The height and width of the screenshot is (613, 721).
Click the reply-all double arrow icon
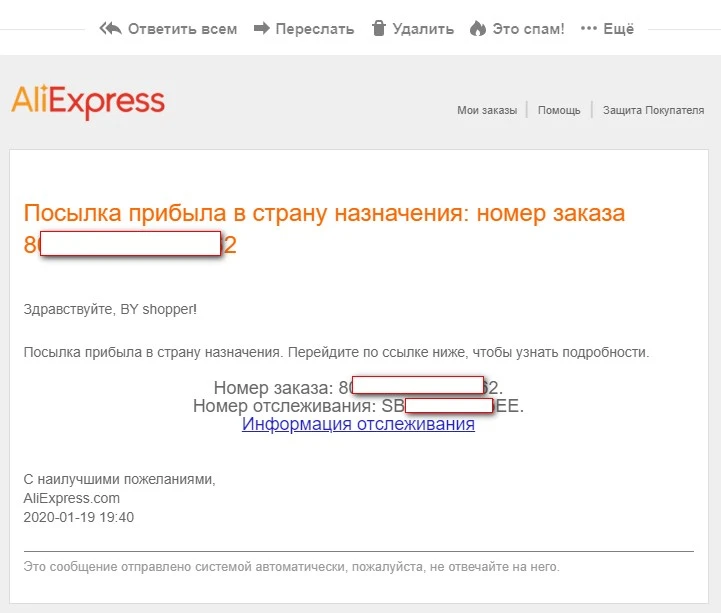[x=110, y=29]
